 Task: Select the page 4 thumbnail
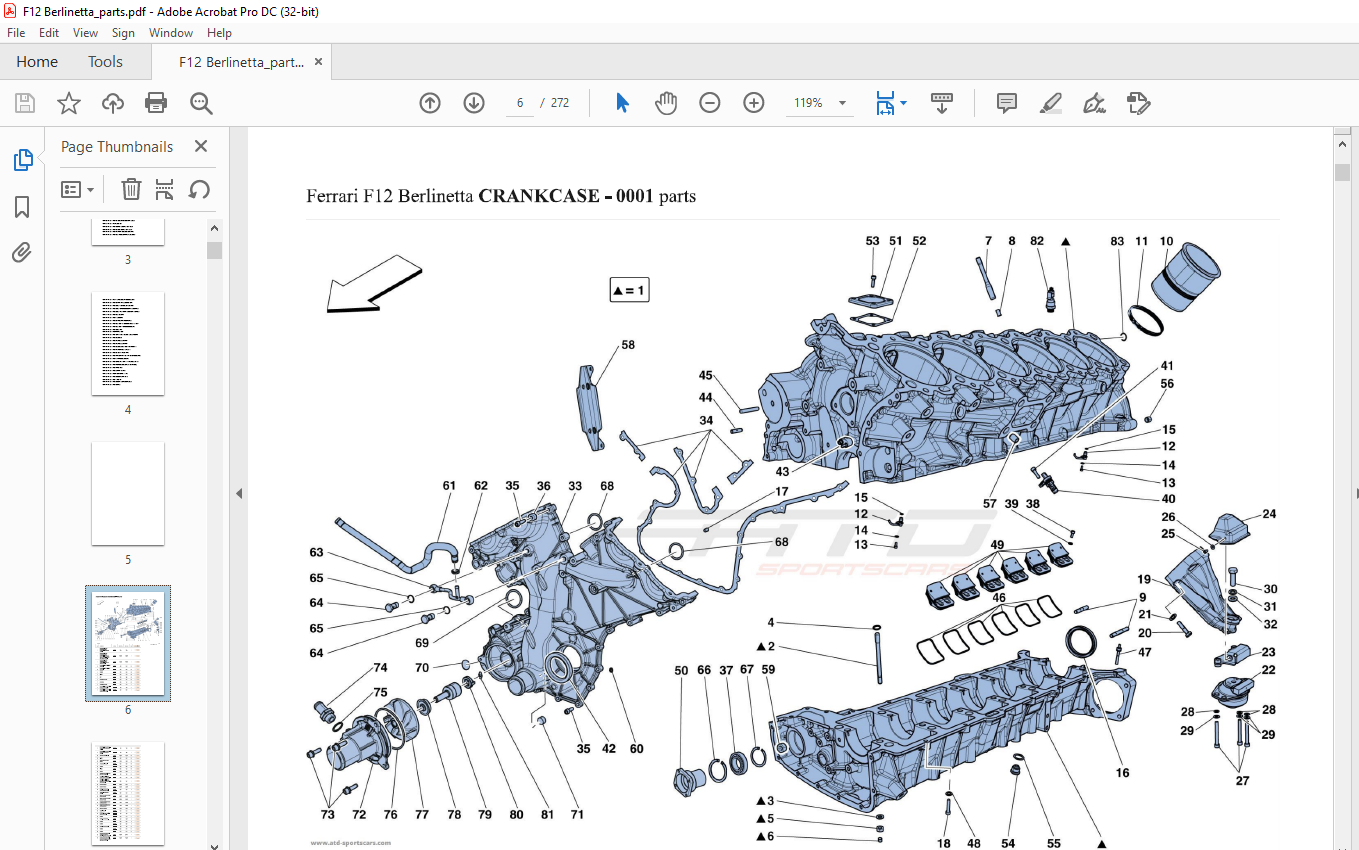click(128, 343)
